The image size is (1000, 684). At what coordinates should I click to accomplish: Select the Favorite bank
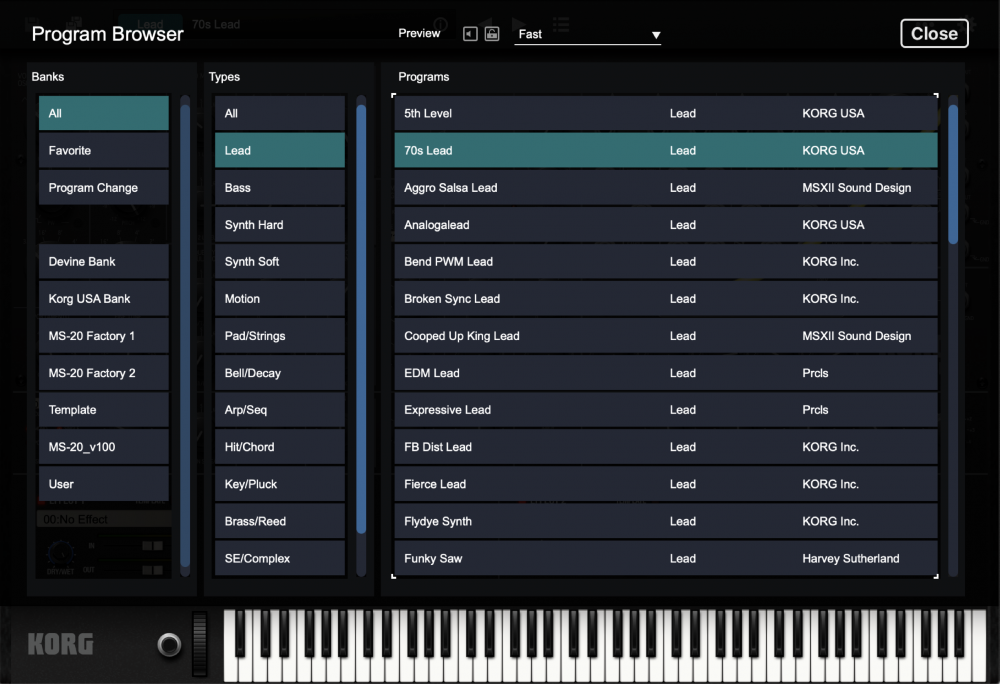coord(103,150)
